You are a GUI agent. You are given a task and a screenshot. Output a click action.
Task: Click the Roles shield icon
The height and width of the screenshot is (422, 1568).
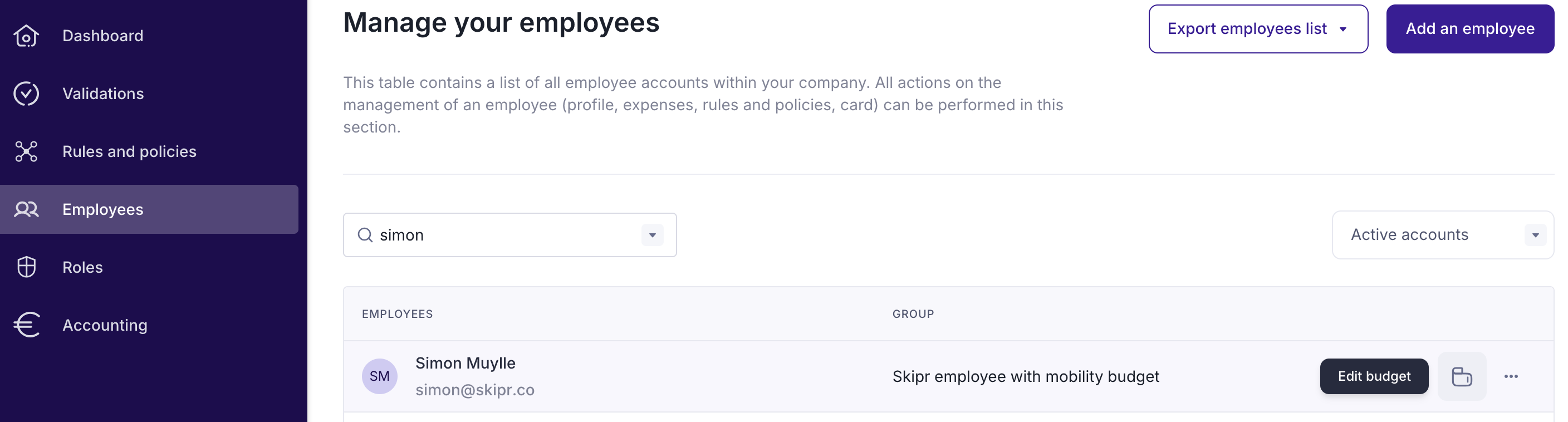tap(26, 267)
